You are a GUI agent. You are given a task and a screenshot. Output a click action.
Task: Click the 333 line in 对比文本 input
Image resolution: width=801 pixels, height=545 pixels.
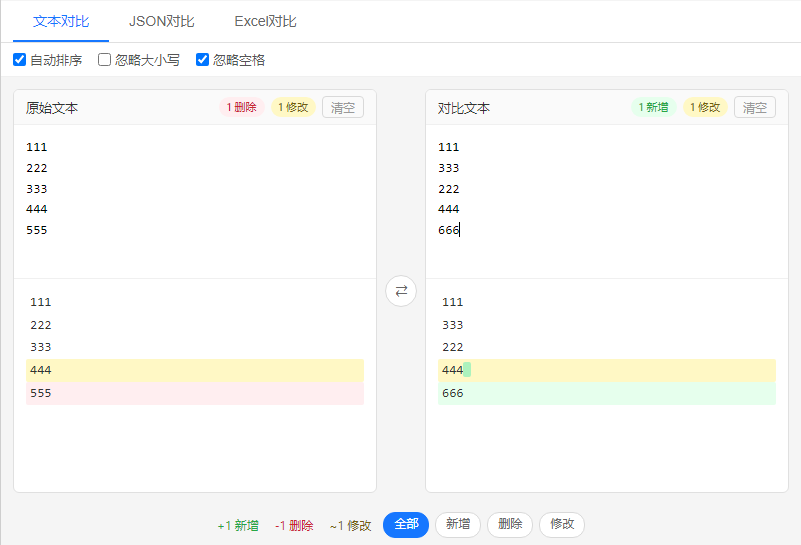(x=449, y=168)
